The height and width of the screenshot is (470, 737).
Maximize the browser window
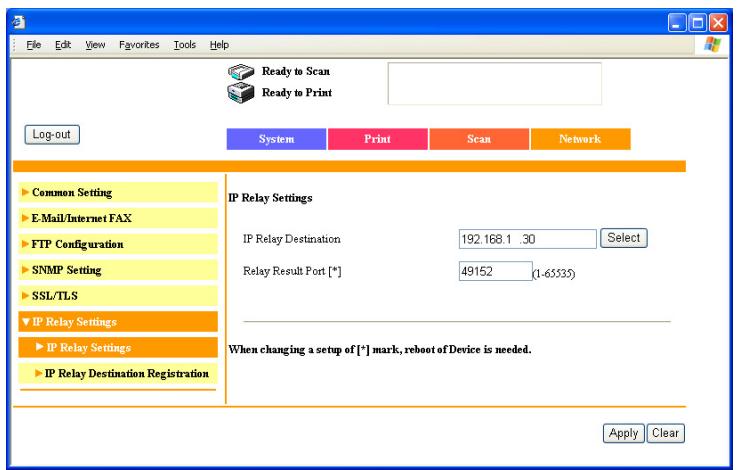pyautogui.click(x=698, y=23)
